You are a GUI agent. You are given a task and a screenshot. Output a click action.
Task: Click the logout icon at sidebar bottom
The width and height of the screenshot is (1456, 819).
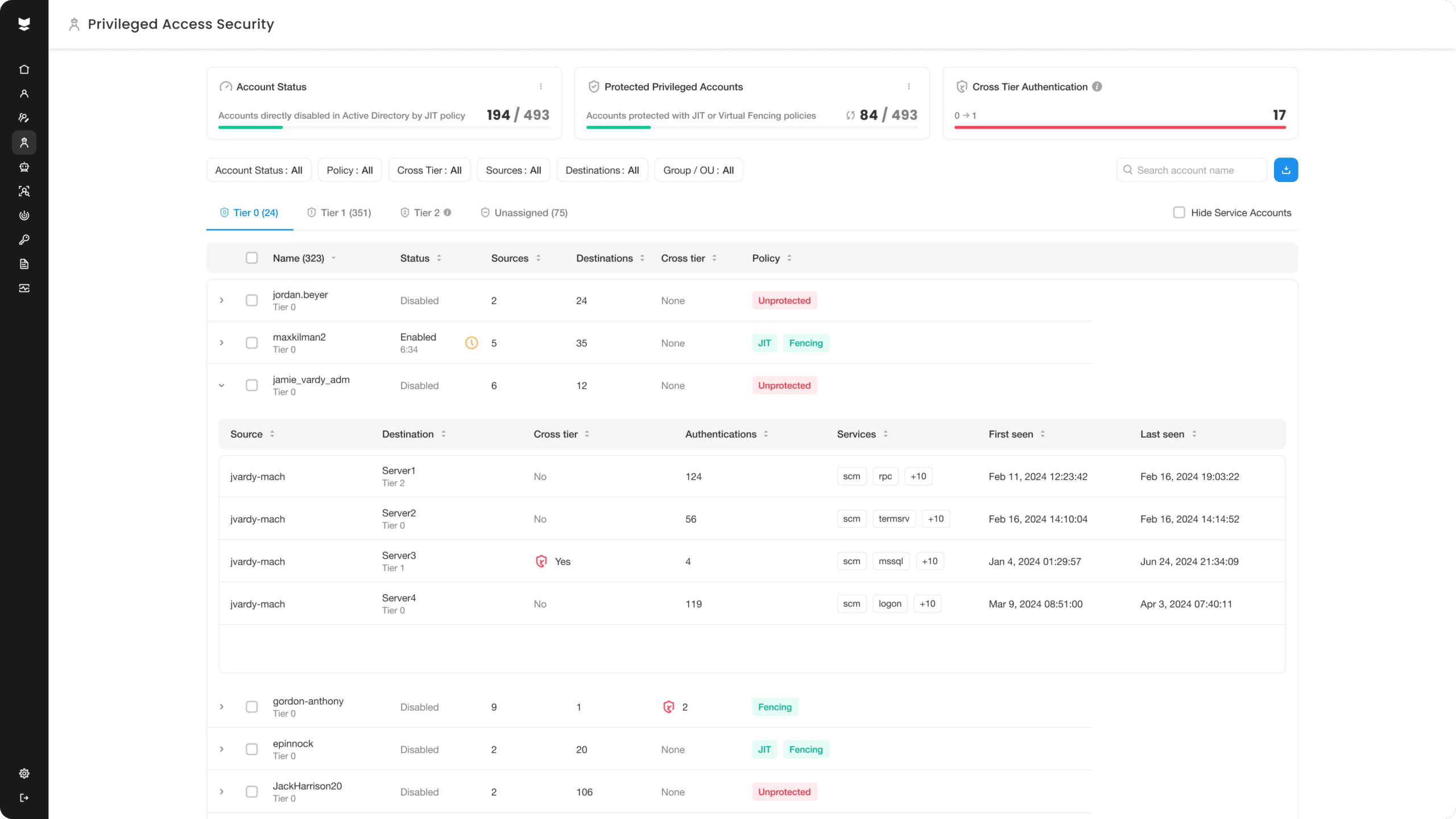coord(24,798)
